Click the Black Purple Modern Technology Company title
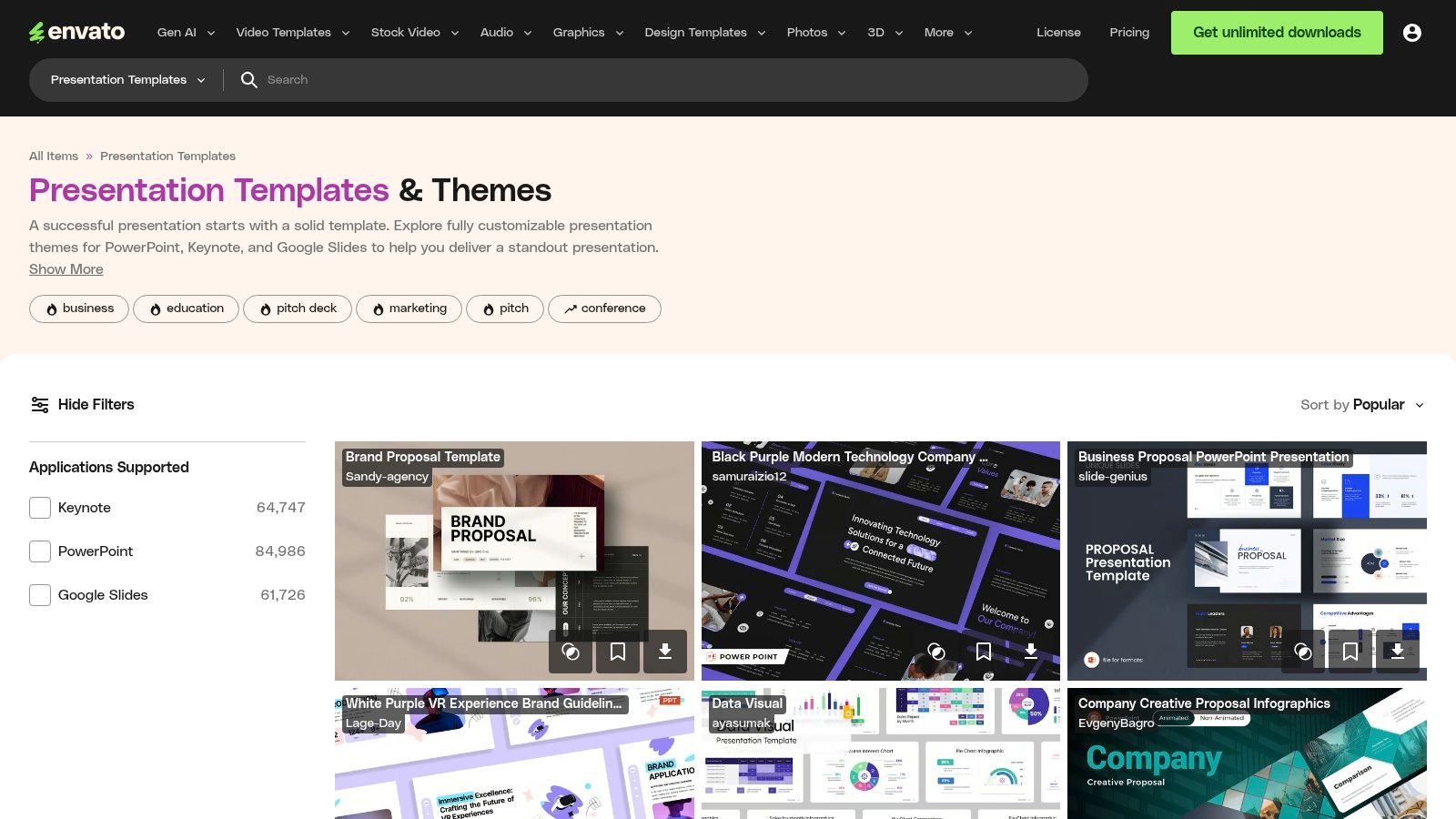Viewport: 1456px width, 819px height. click(849, 457)
